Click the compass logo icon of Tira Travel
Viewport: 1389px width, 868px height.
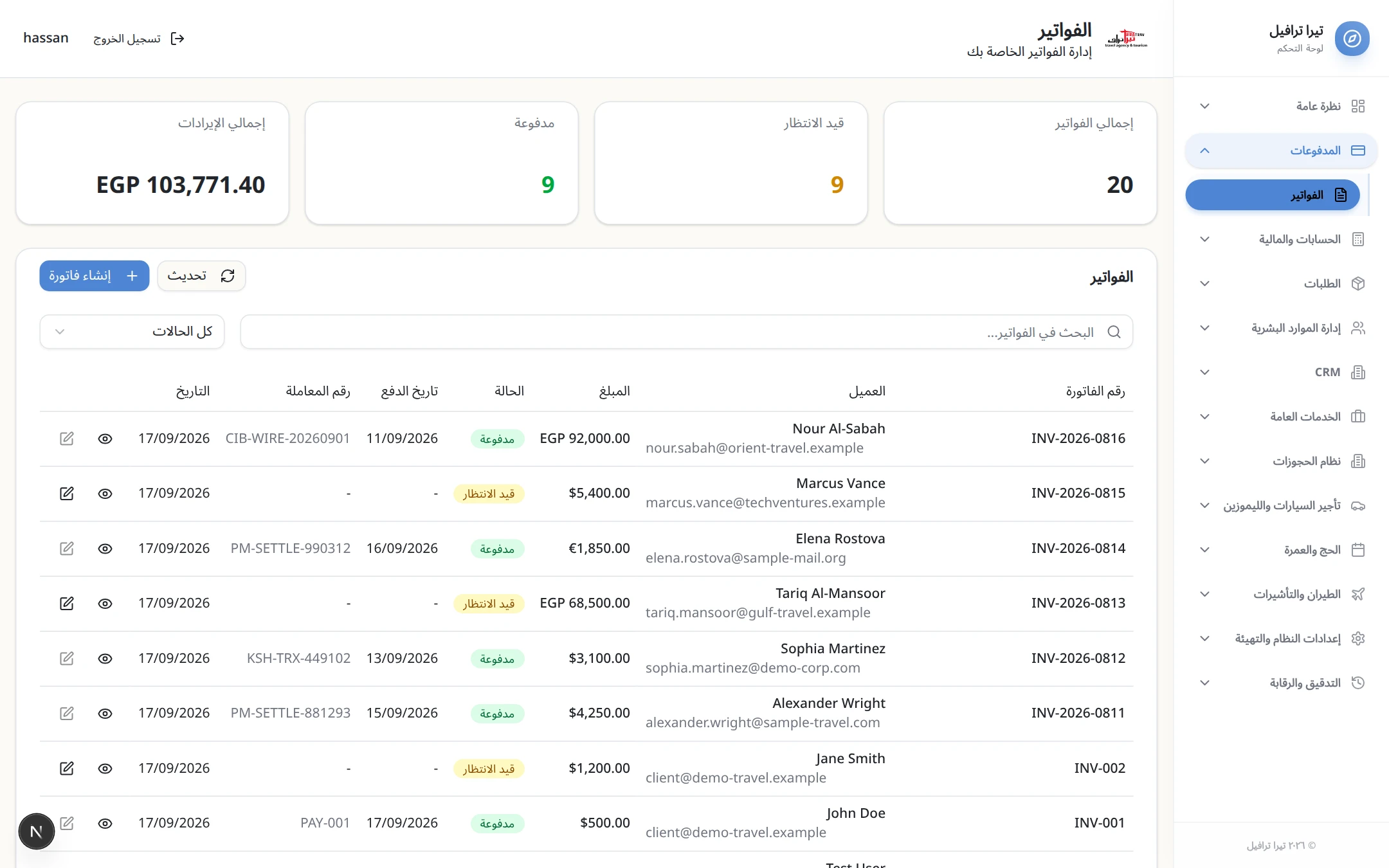point(1352,39)
